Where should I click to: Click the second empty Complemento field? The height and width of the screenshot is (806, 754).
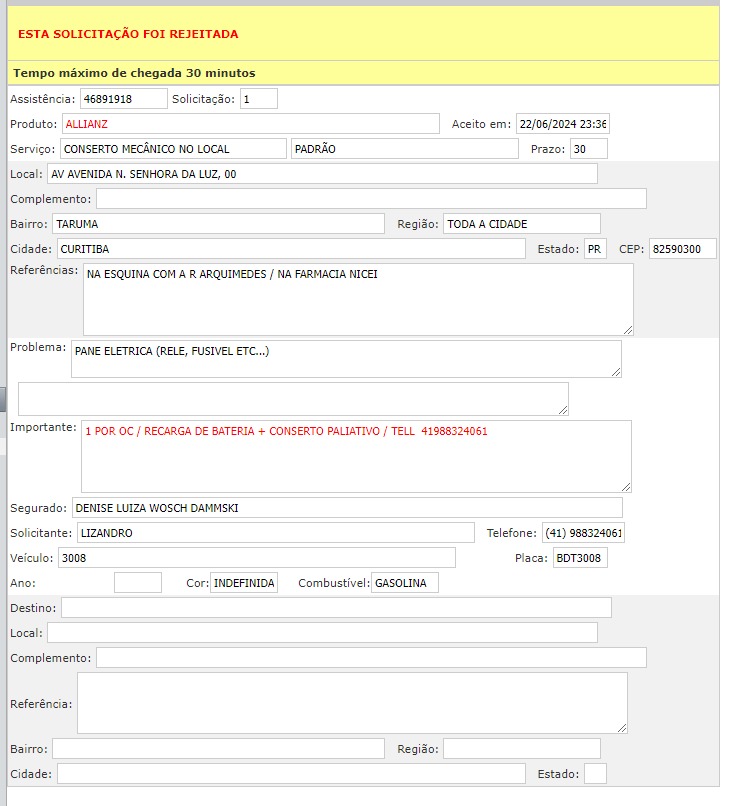point(371,658)
